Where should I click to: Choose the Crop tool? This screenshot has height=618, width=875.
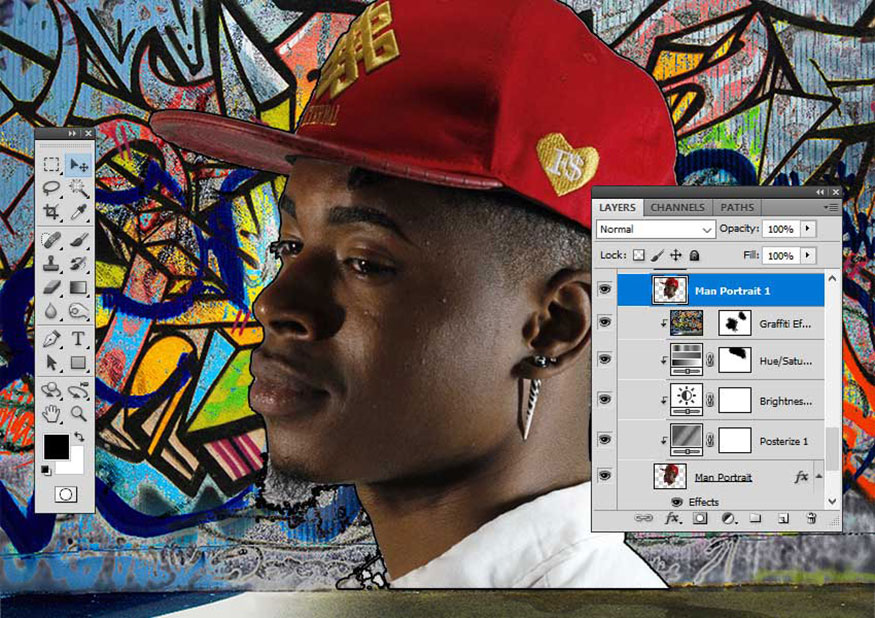51,212
